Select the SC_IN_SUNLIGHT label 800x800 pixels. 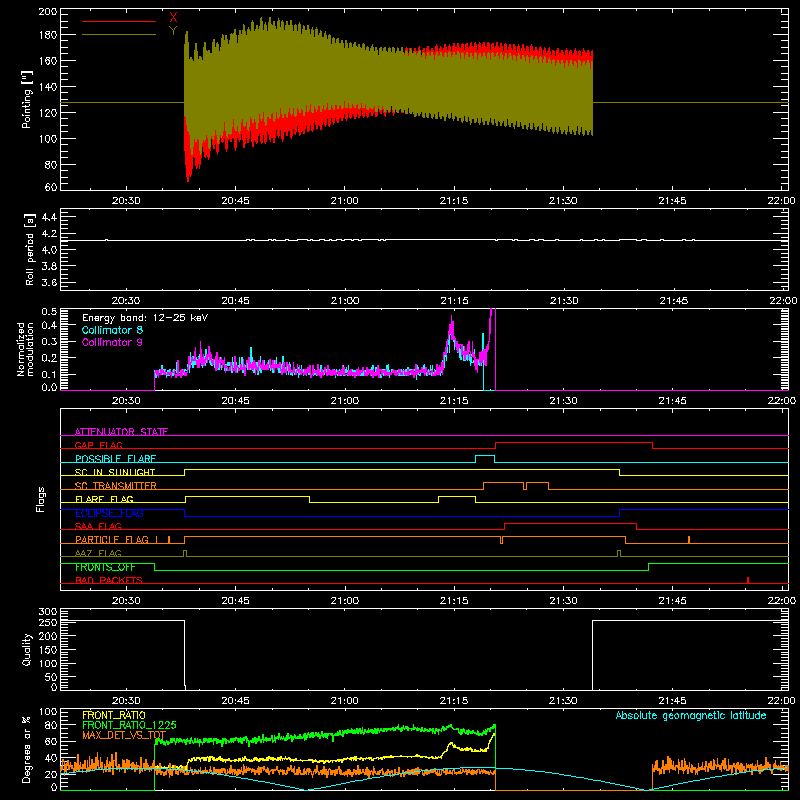coord(115,472)
